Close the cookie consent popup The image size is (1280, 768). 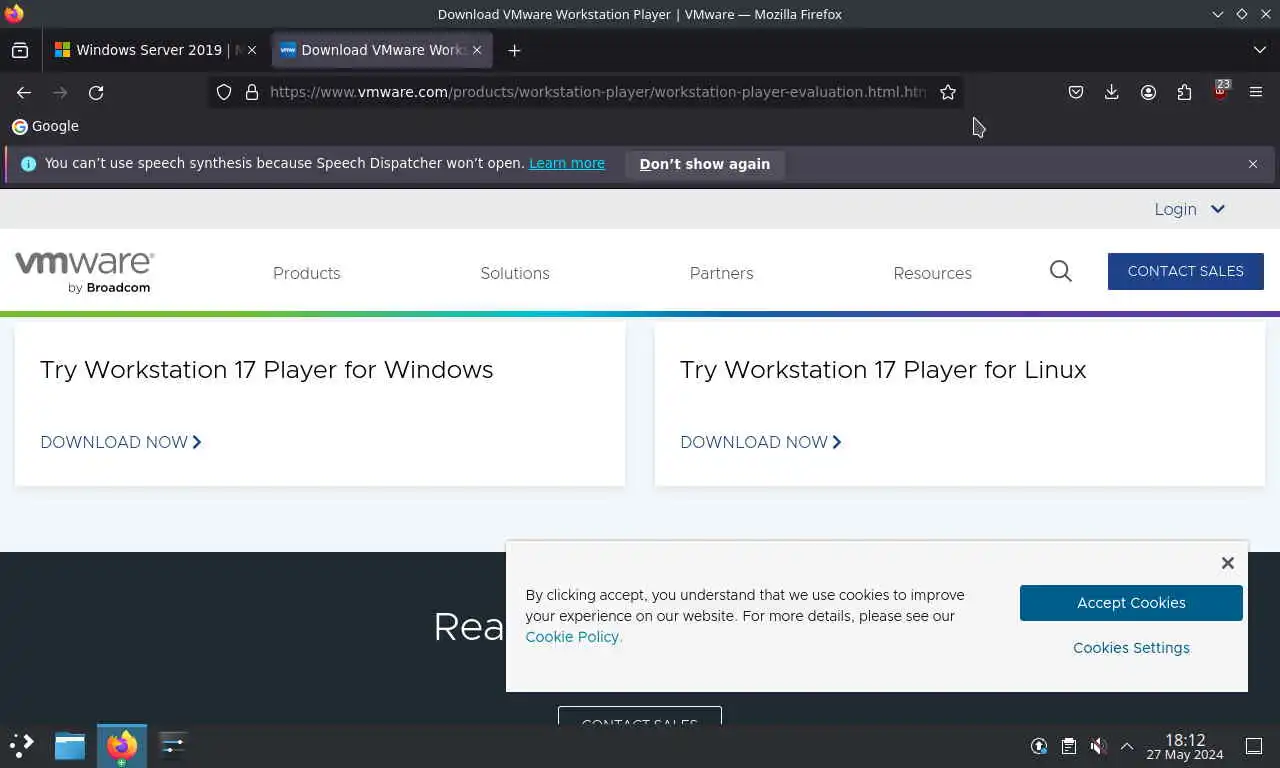(x=1228, y=563)
